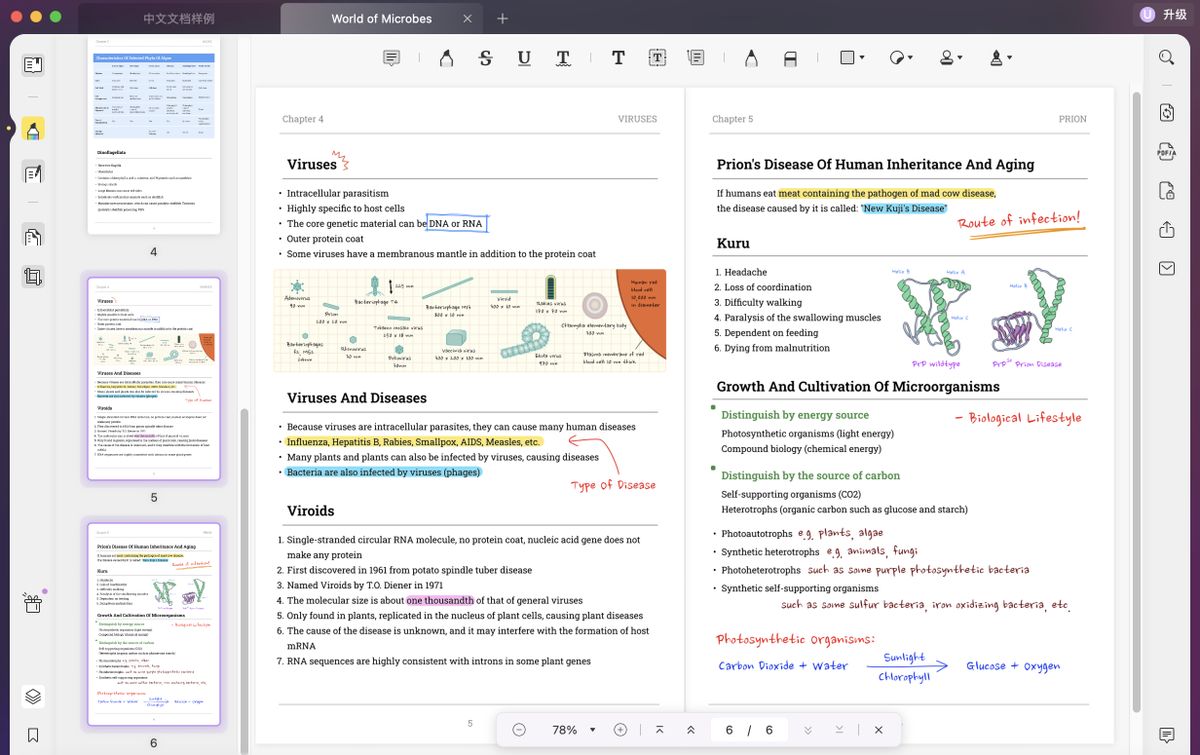1200x755 pixels.
Task: Open the bookmark panel in left sidebar
Action: coord(33,735)
